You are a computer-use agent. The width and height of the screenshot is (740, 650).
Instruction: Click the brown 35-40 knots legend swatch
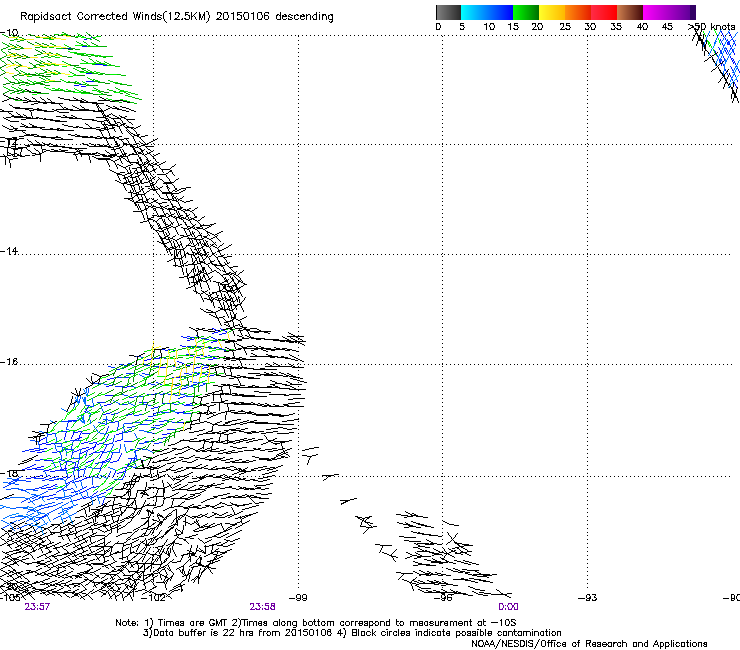click(630, 12)
